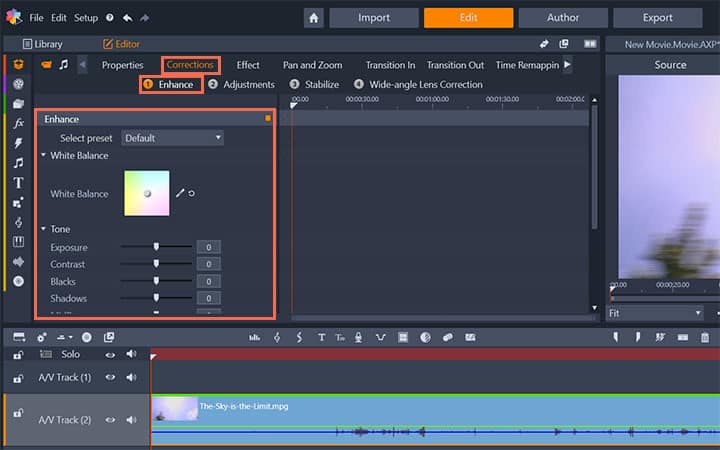Open the Edit menu in menu bar
The image size is (720, 450).
coord(59,18)
